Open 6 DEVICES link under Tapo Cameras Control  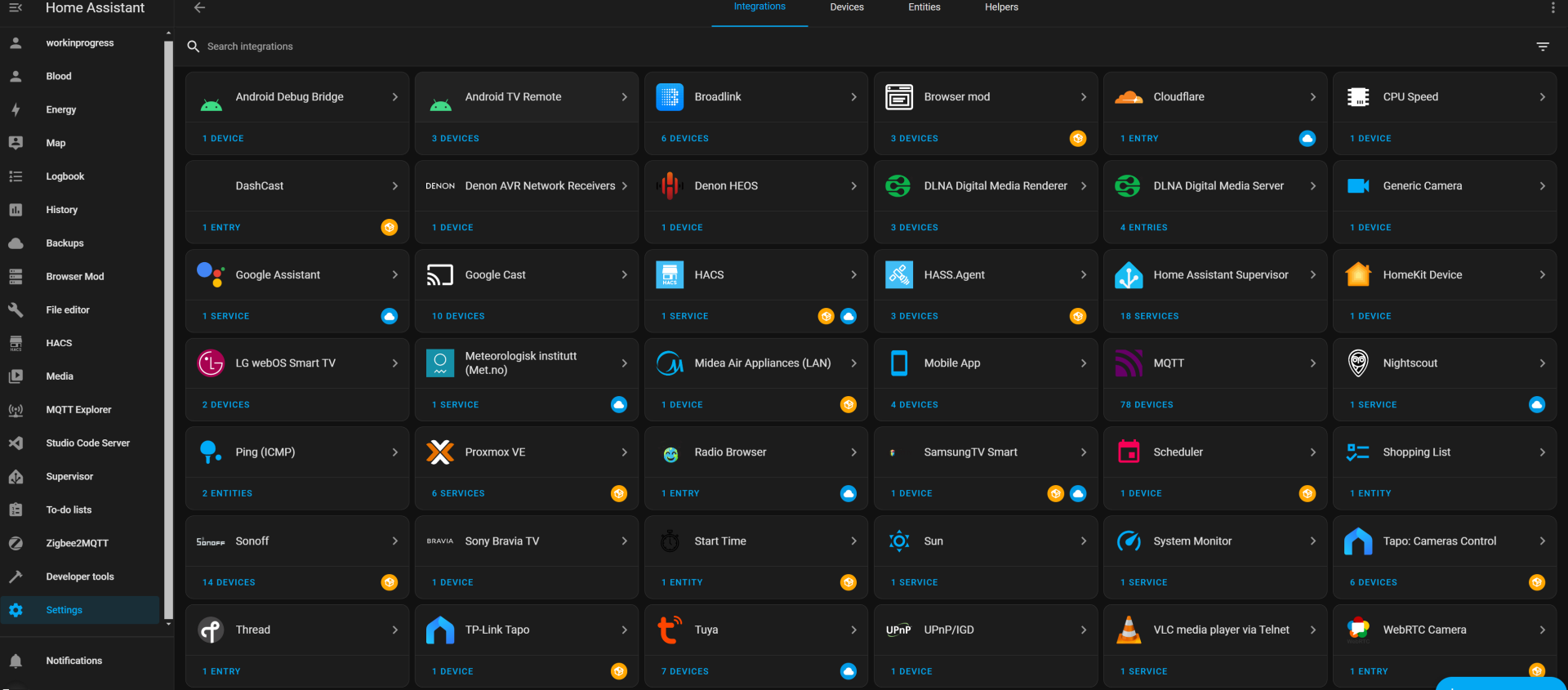(x=1374, y=583)
